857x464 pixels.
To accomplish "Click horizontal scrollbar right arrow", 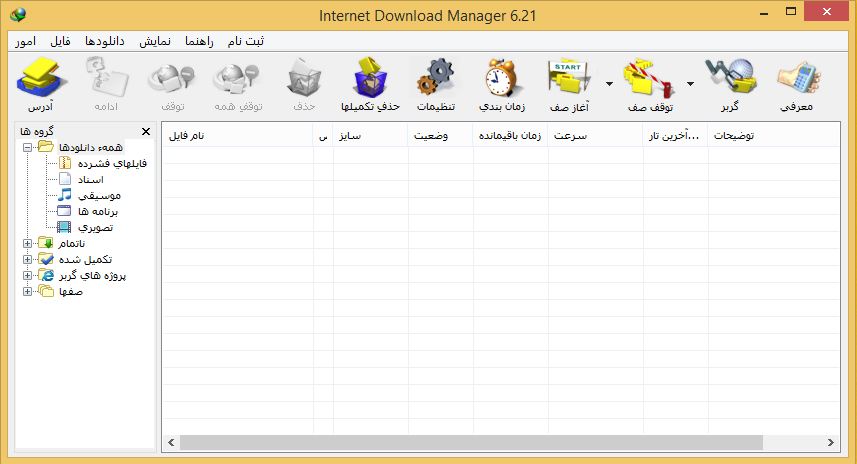I will [x=831, y=443].
